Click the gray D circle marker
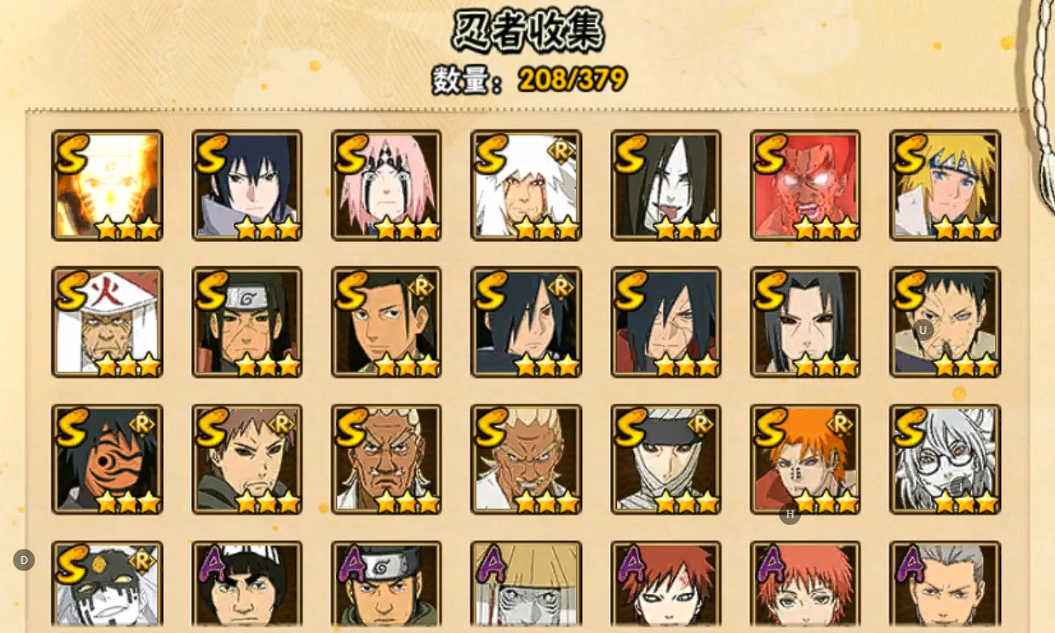1055x633 pixels. 24,560
